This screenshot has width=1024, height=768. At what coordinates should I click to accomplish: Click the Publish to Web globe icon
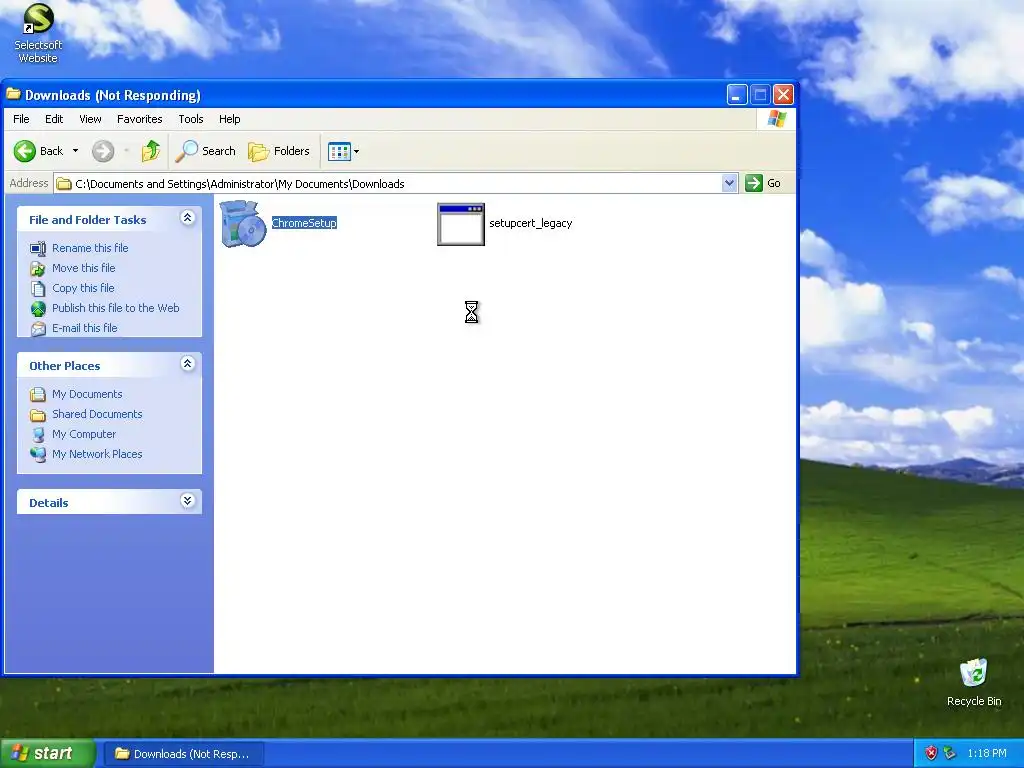[39, 308]
